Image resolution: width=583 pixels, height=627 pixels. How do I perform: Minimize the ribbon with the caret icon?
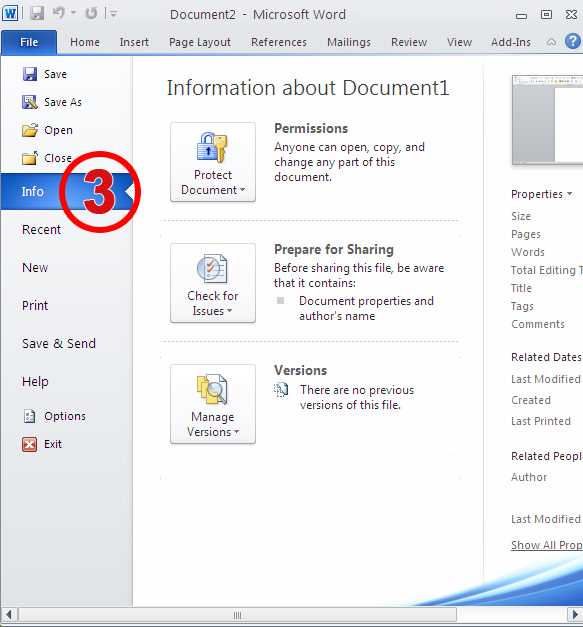(x=551, y=42)
